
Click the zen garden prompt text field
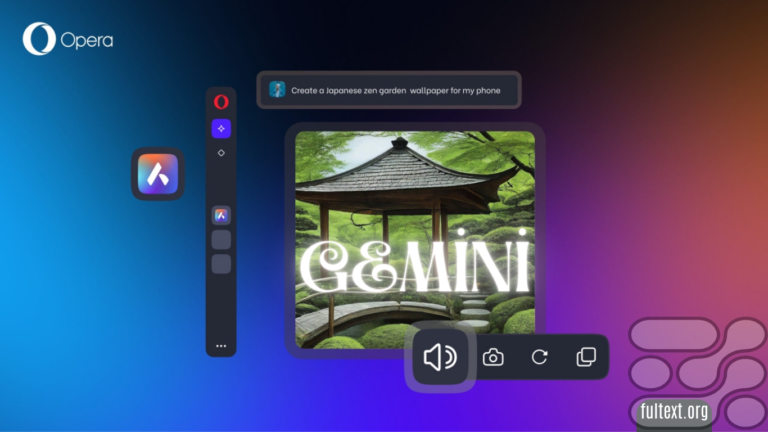tap(389, 90)
